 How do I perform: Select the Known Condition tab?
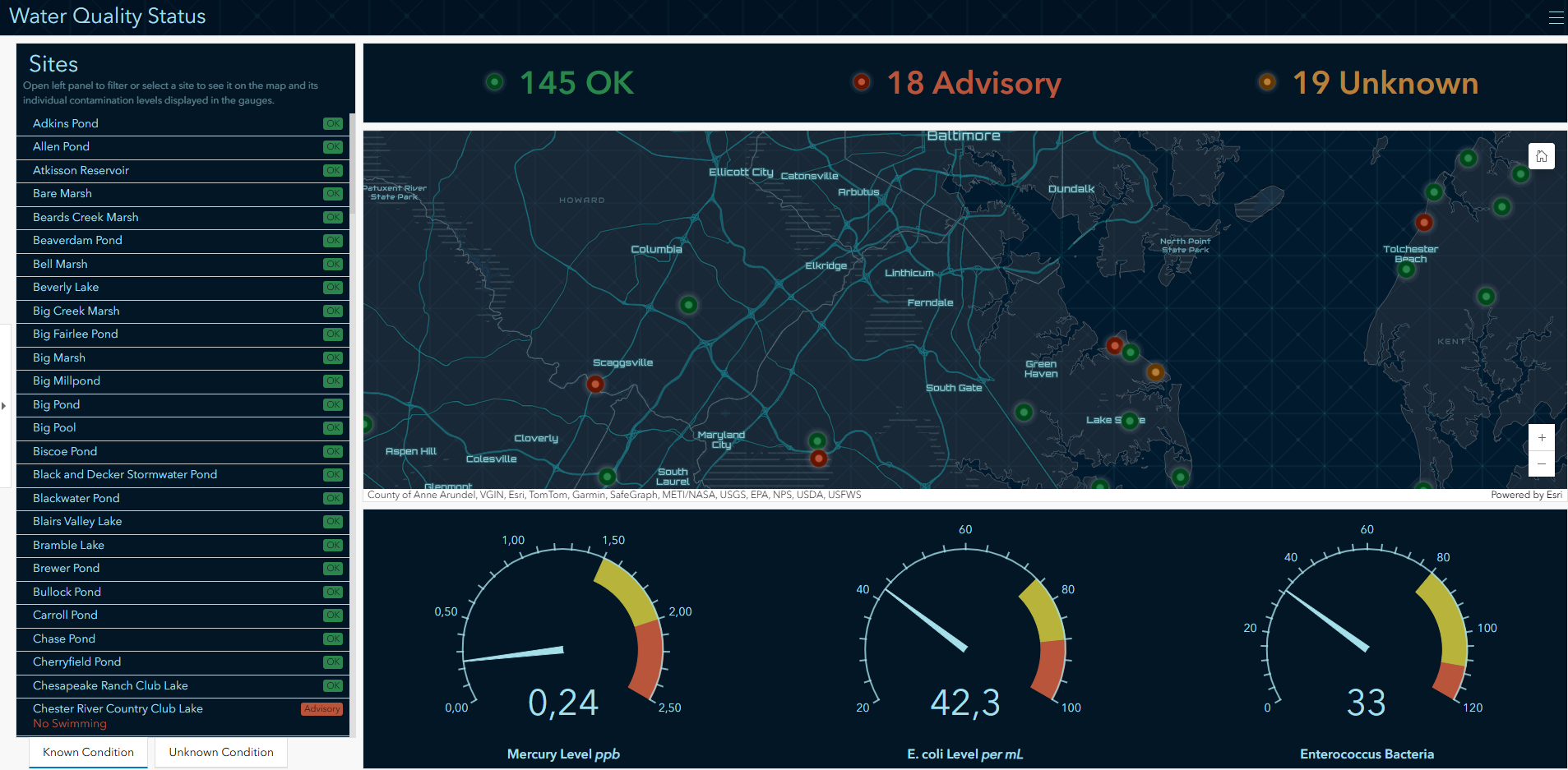tap(88, 752)
